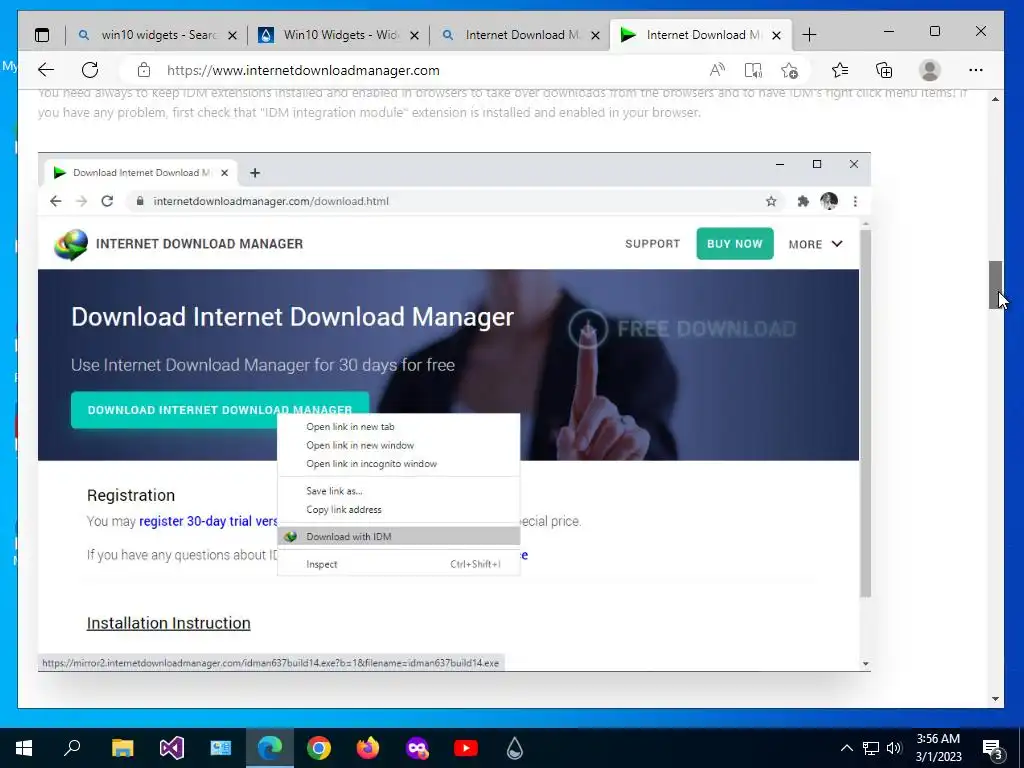Screen dimensions: 1024x768
Task: Select the active Internet Download Manager tab
Action: (700, 35)
